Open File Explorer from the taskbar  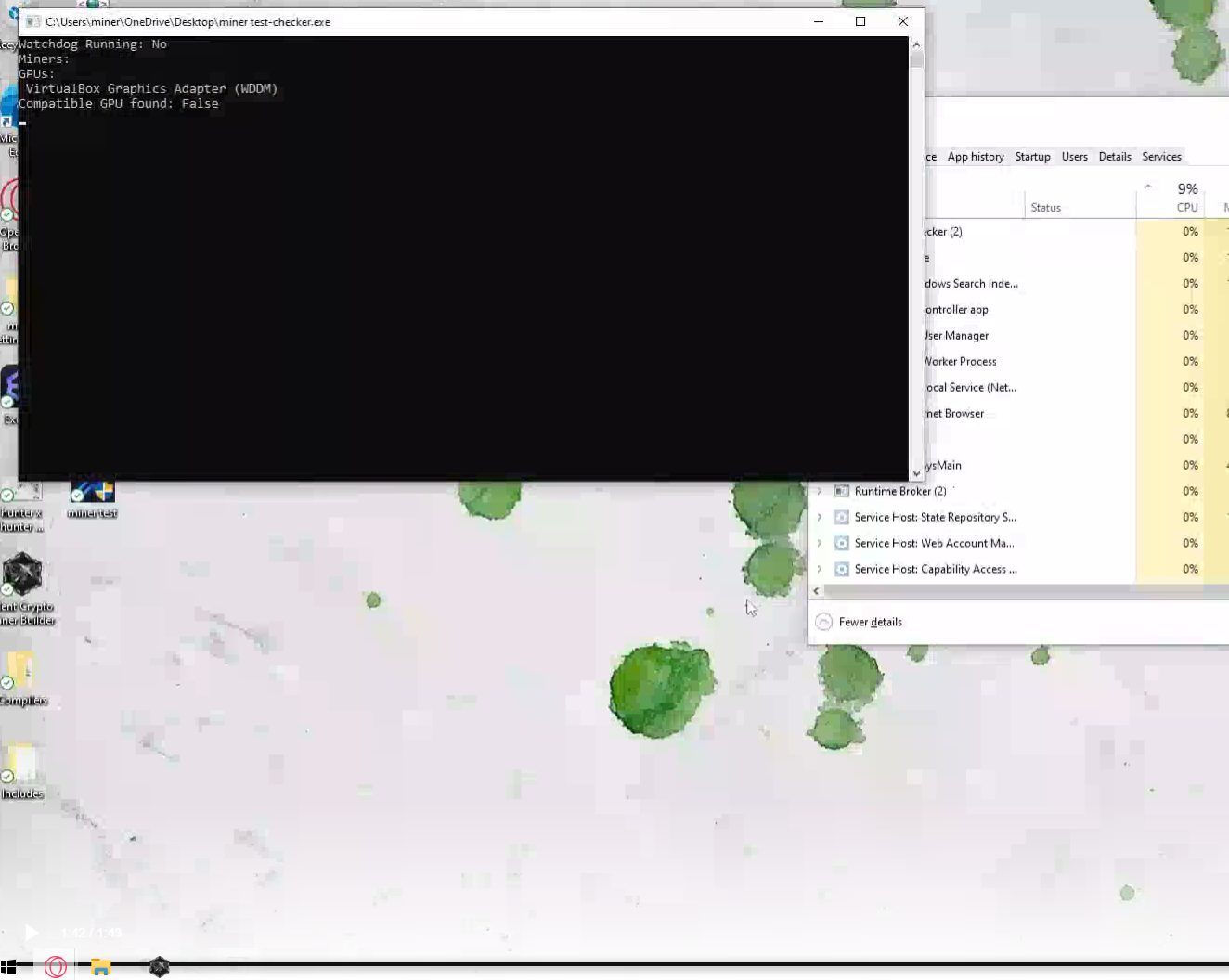(x=101, y=966)
